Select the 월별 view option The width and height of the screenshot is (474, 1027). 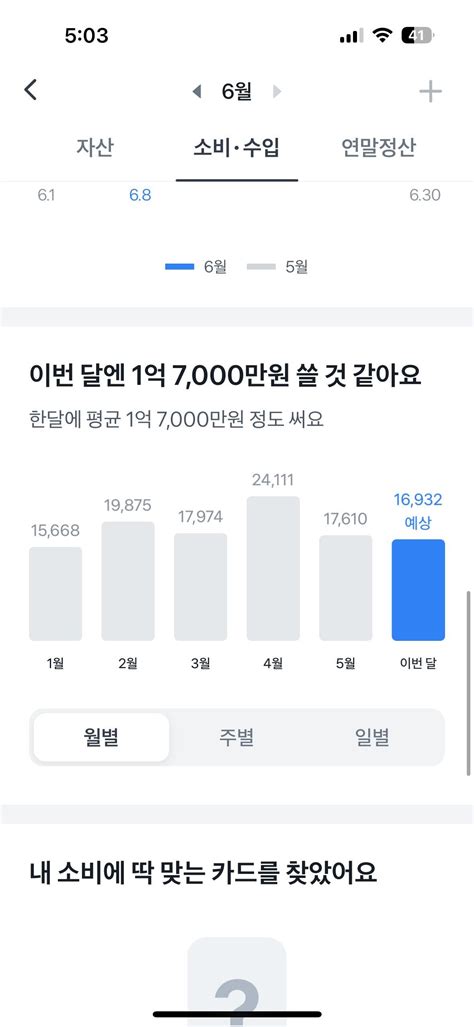tap(101, 738)
